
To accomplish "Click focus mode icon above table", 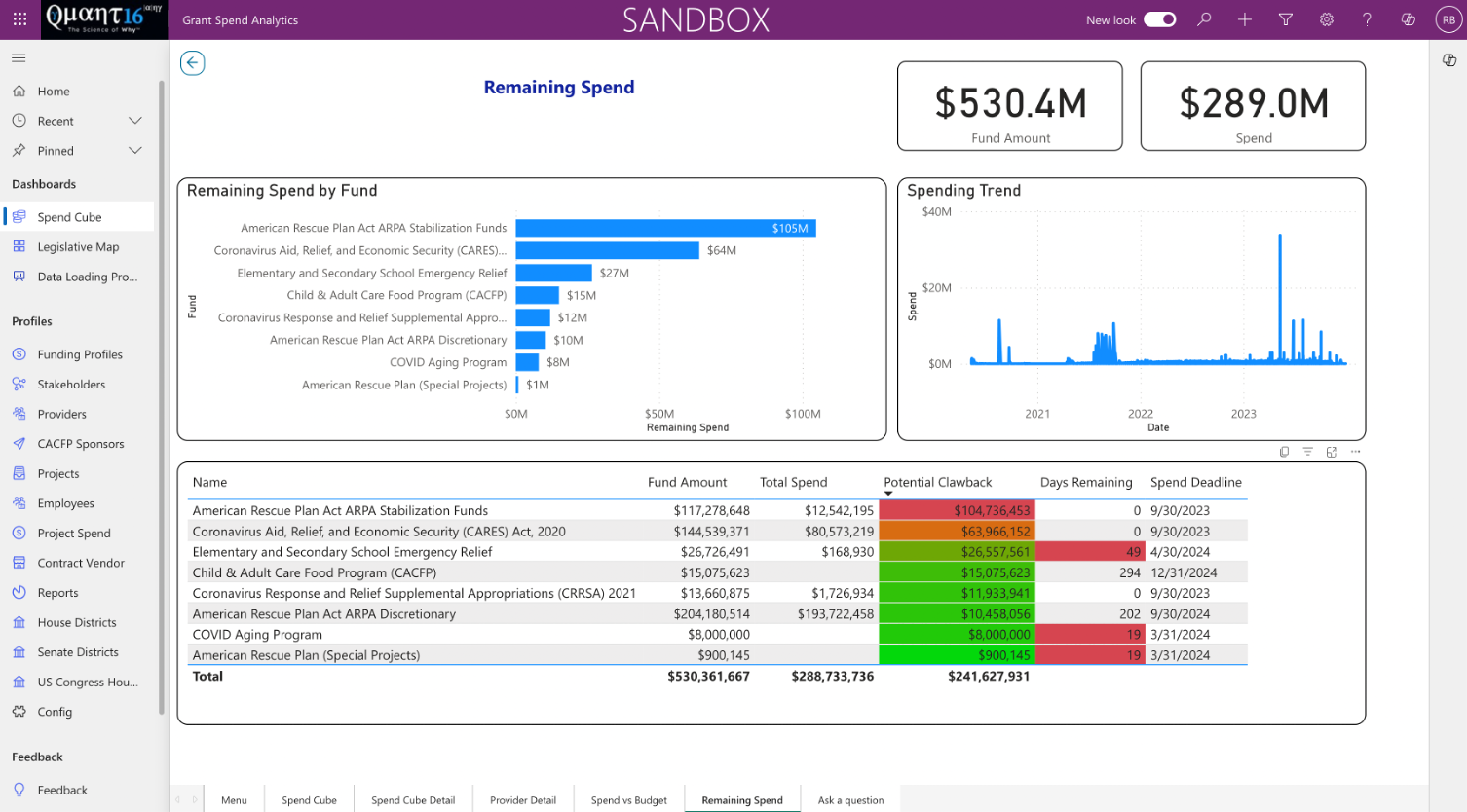I will click(1332, 452).
